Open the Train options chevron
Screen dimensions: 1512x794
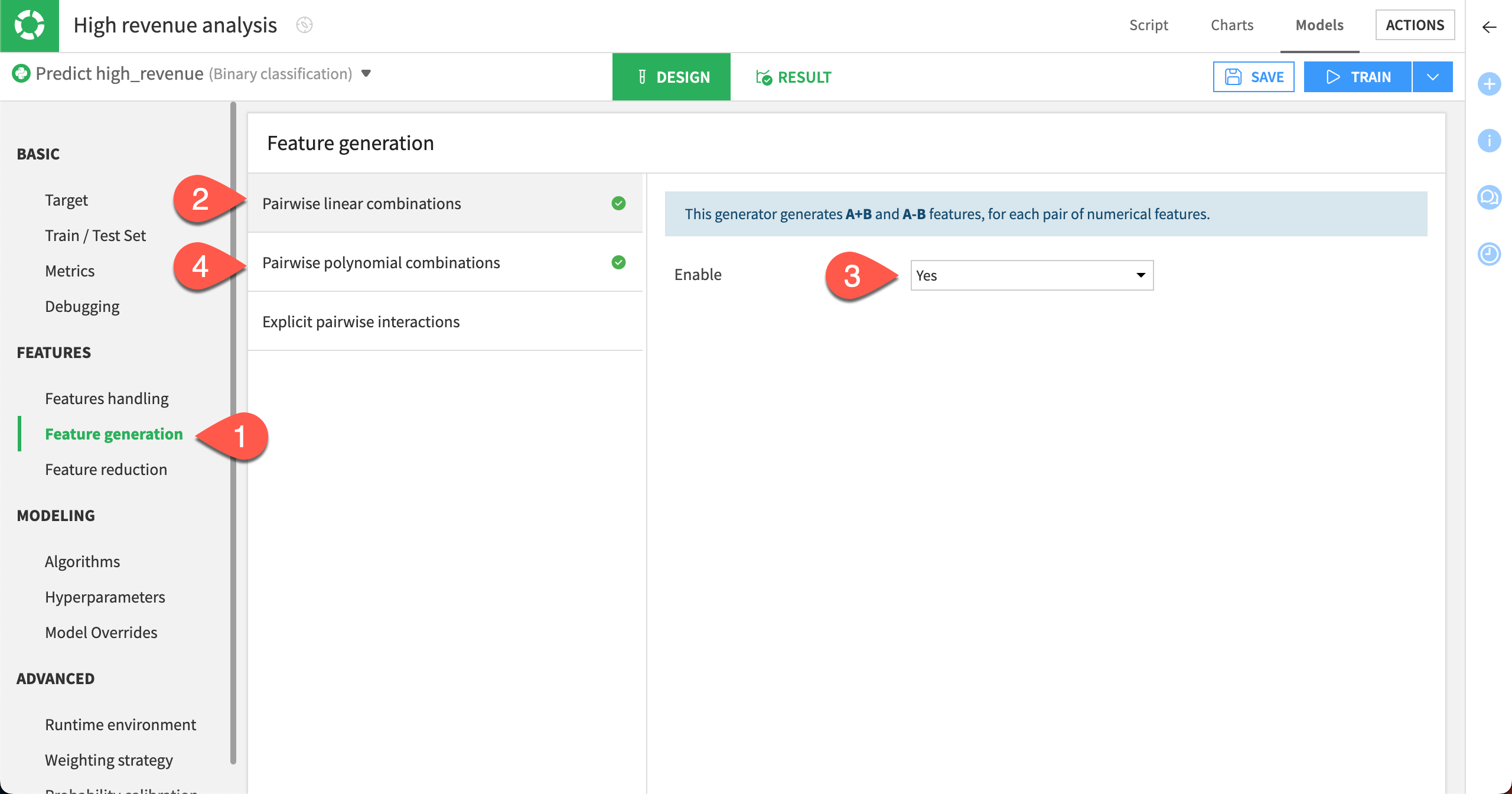point(1432,76)
